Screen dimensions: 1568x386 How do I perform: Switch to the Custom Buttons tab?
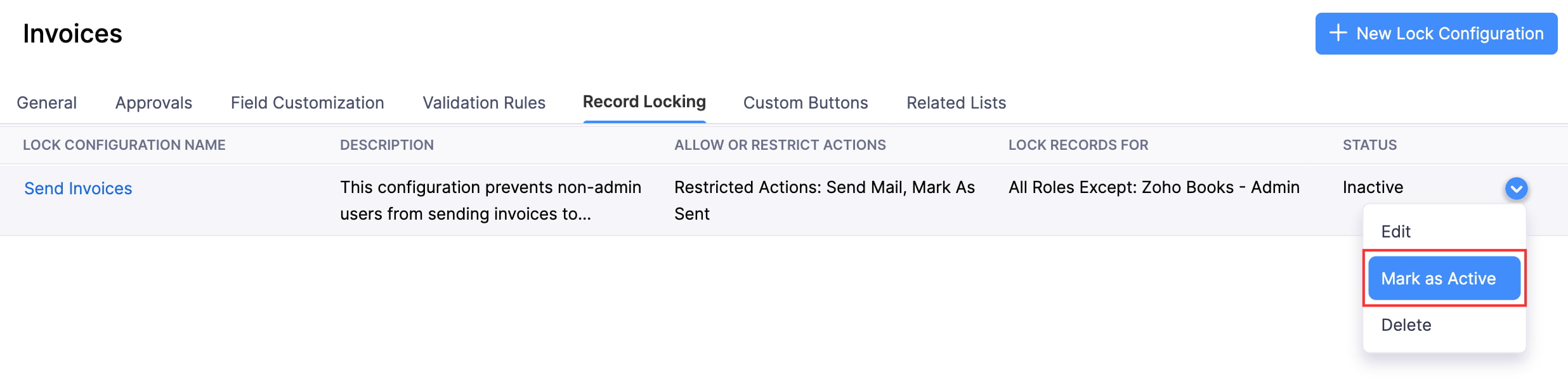tap(806, 102)
